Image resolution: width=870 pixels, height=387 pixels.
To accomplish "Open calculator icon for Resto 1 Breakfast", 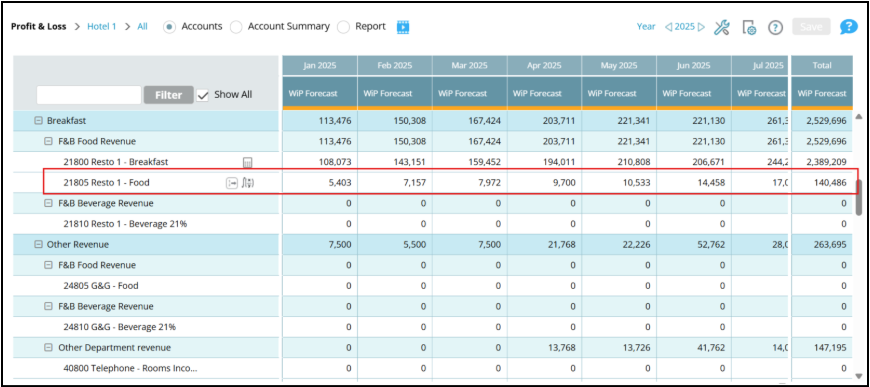I will click(x=248, y=162).
